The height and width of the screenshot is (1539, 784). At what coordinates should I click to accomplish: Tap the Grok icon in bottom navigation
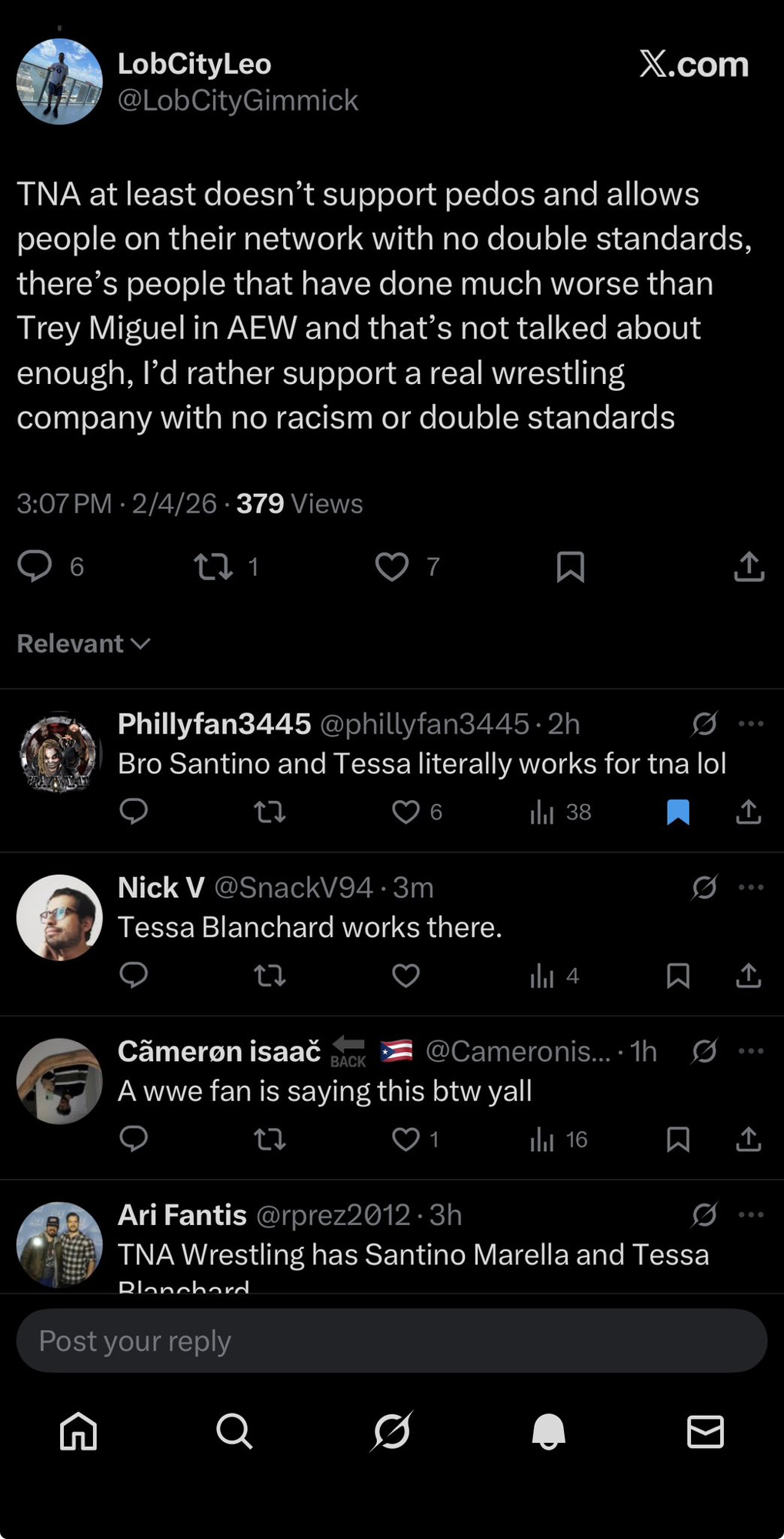tap(392, 1432)
